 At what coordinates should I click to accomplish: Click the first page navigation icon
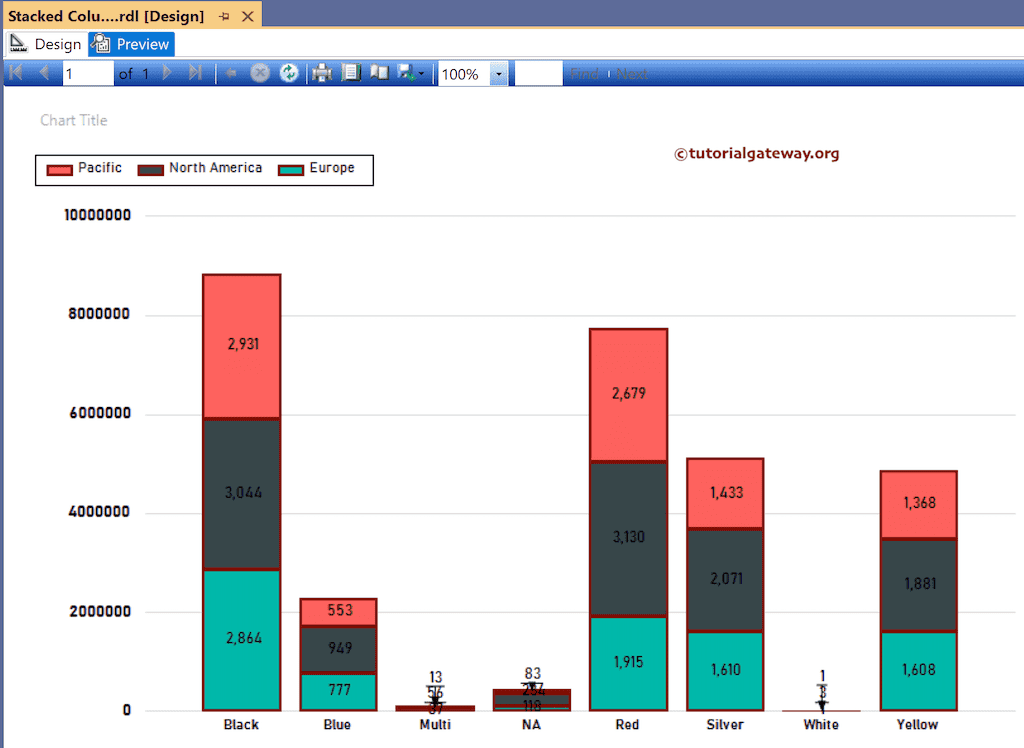click(x=17, y=73)
